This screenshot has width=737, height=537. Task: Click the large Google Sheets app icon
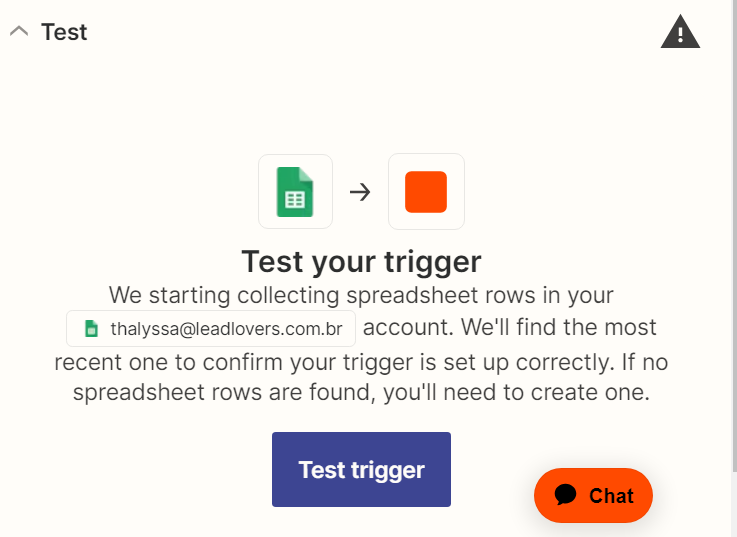[295, 191]
